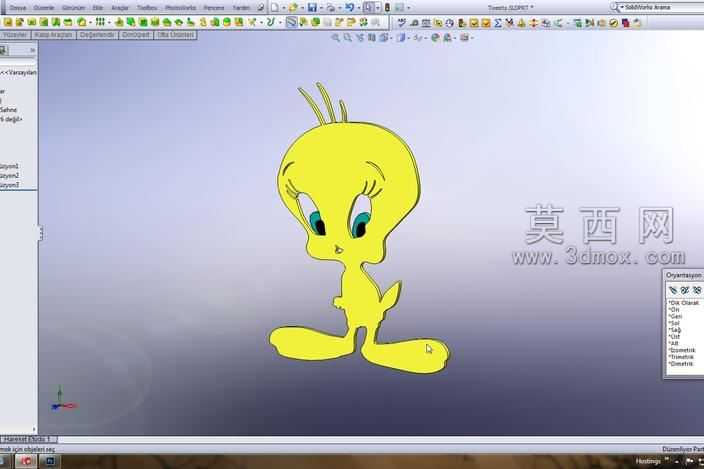The image size is (704, 469).
Task: Open the Görünüm menu
Action: pos(73,8)
